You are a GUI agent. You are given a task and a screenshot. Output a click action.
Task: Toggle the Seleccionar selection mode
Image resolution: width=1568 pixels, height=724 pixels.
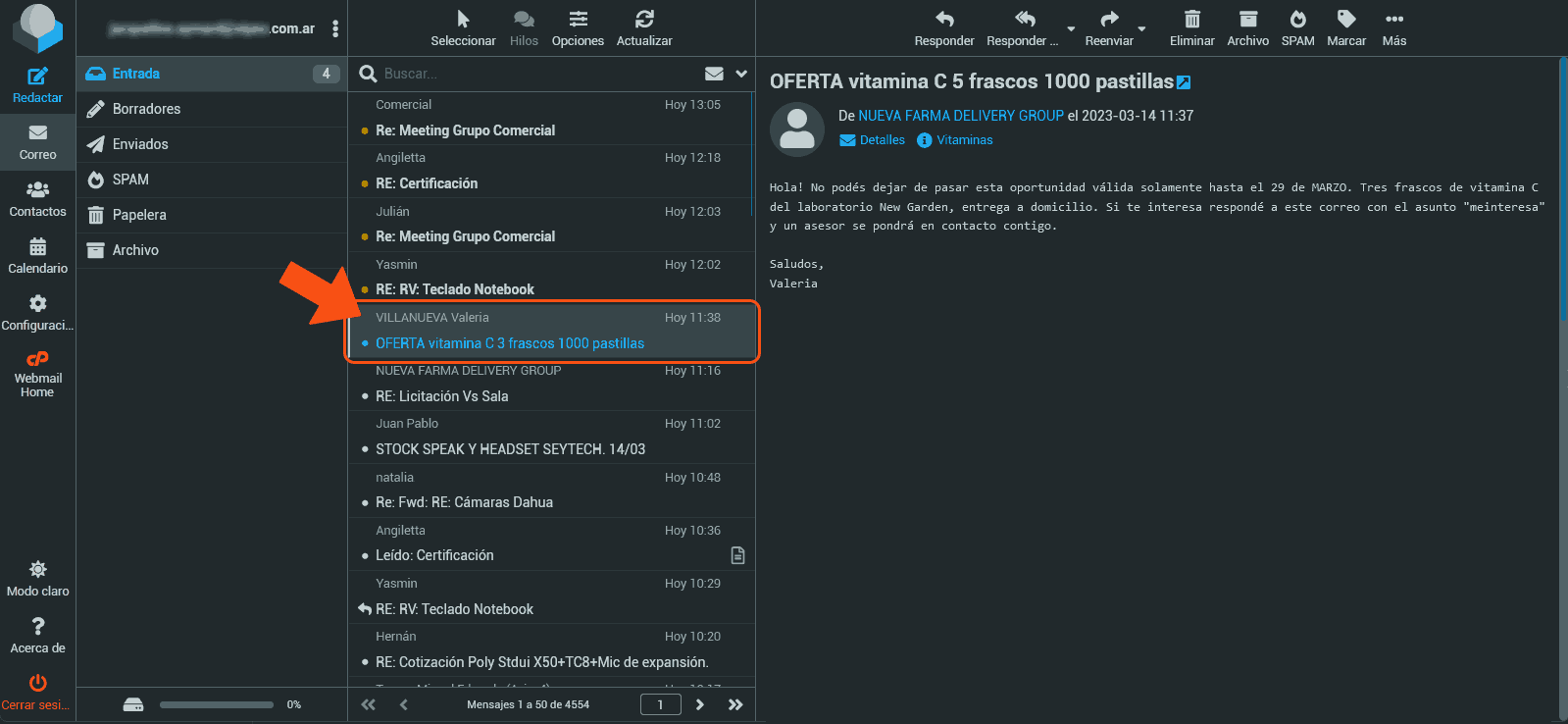tap(463, 20)
